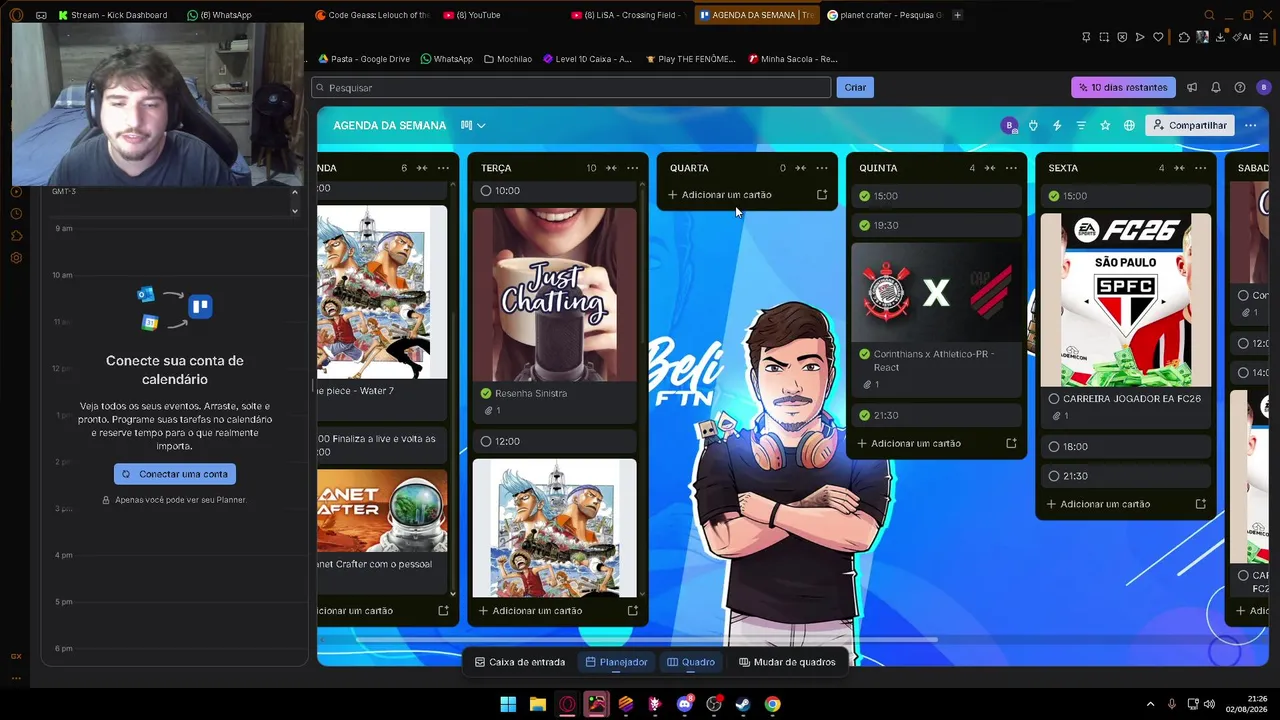Image resolution: width=1280 pixels, height=720 pixels.
Task: Open the feedback megaphone icon
Action: (x=1192, y=87)
